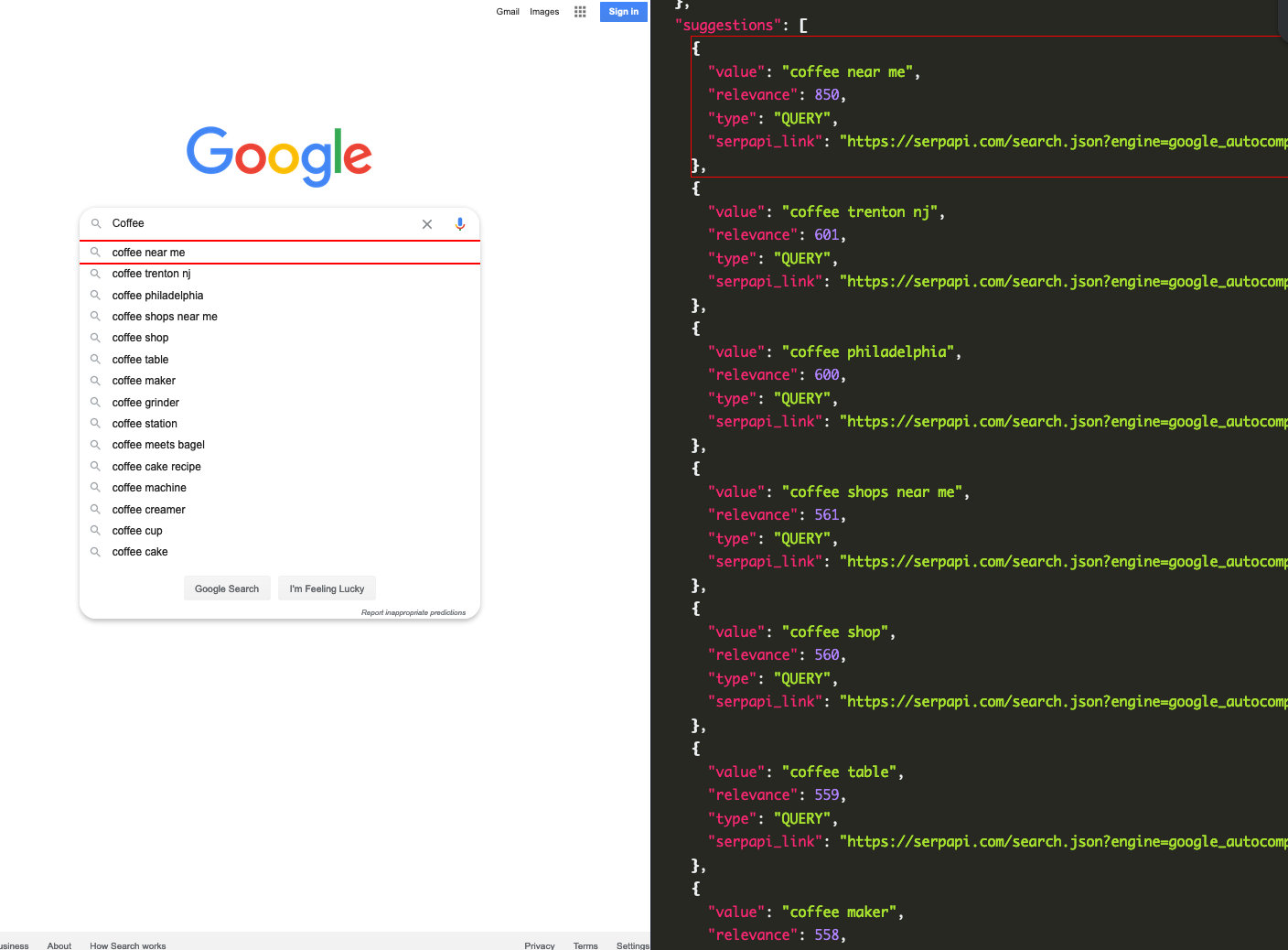Open serpapi_link URL for 'coffee shop' in JSON

pos(1064,702)
